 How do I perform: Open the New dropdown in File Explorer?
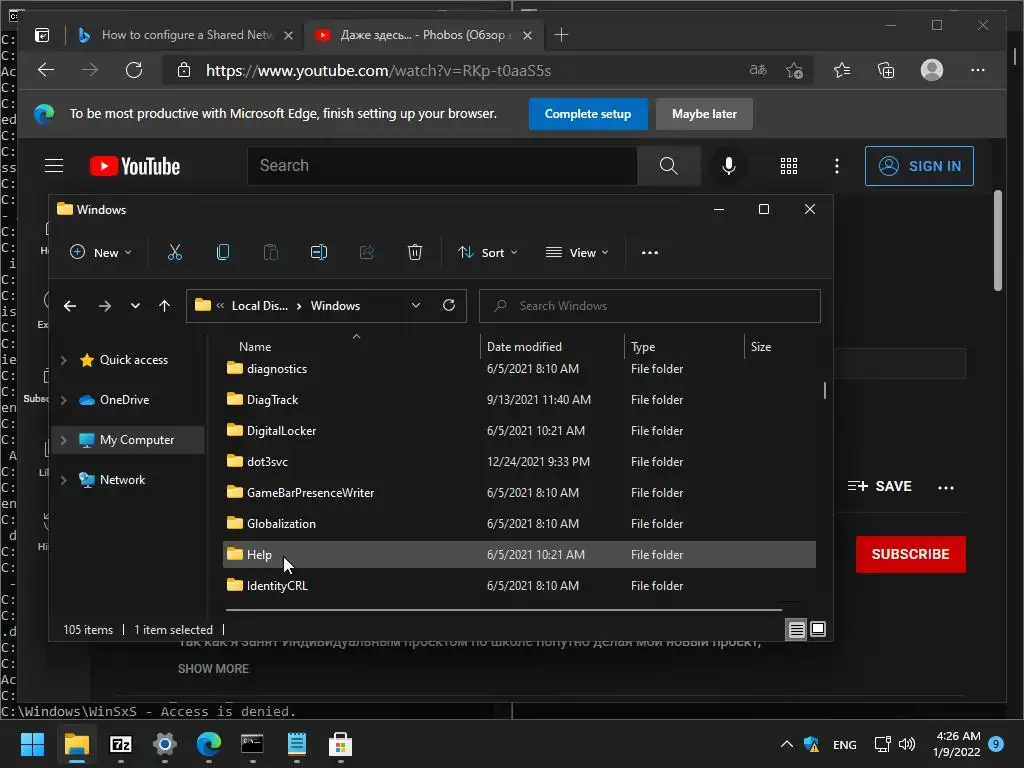point(101,253)
